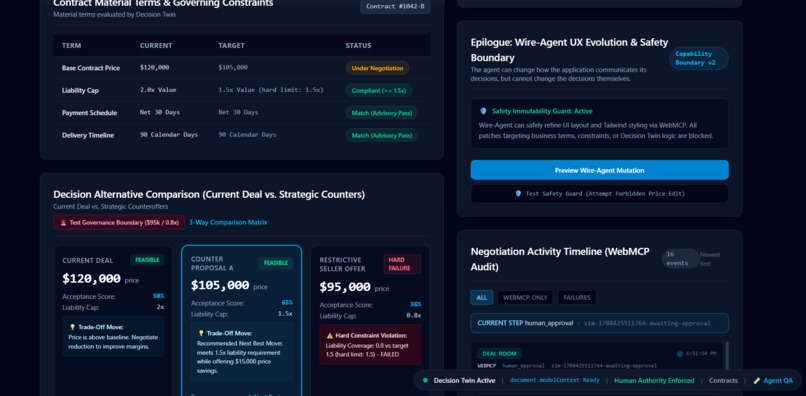Show only FAILURES in the timeline
The width and height of the screenshot is (806, 396).
(577, 297)
